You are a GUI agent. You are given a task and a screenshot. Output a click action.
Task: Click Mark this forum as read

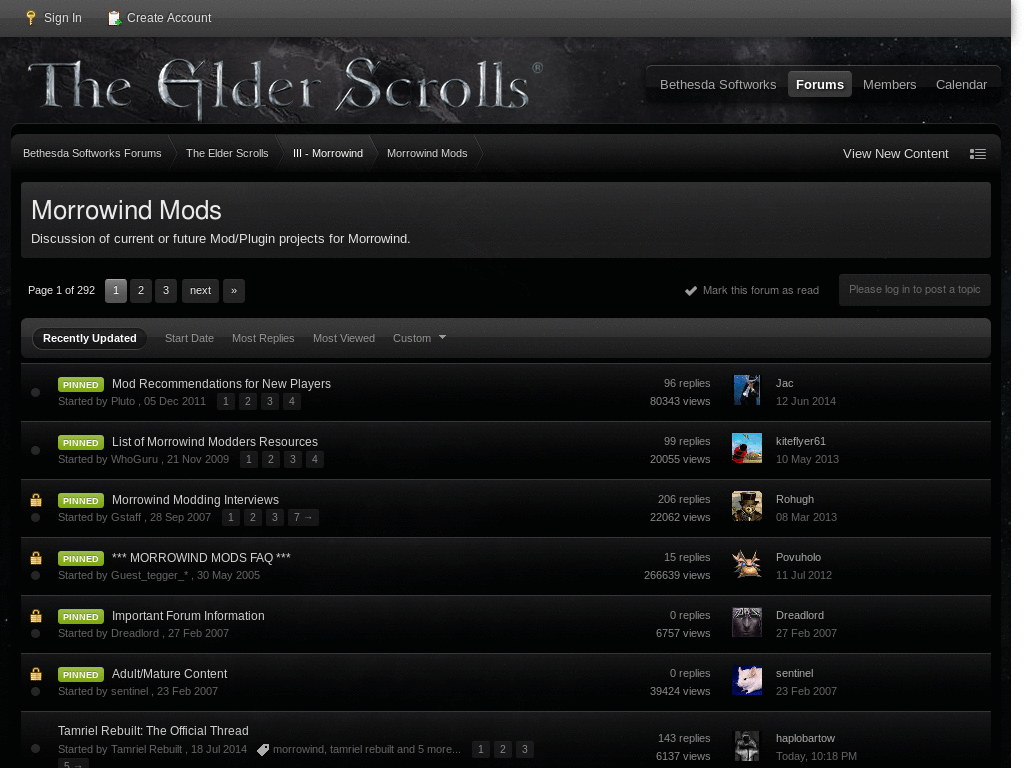761,291
